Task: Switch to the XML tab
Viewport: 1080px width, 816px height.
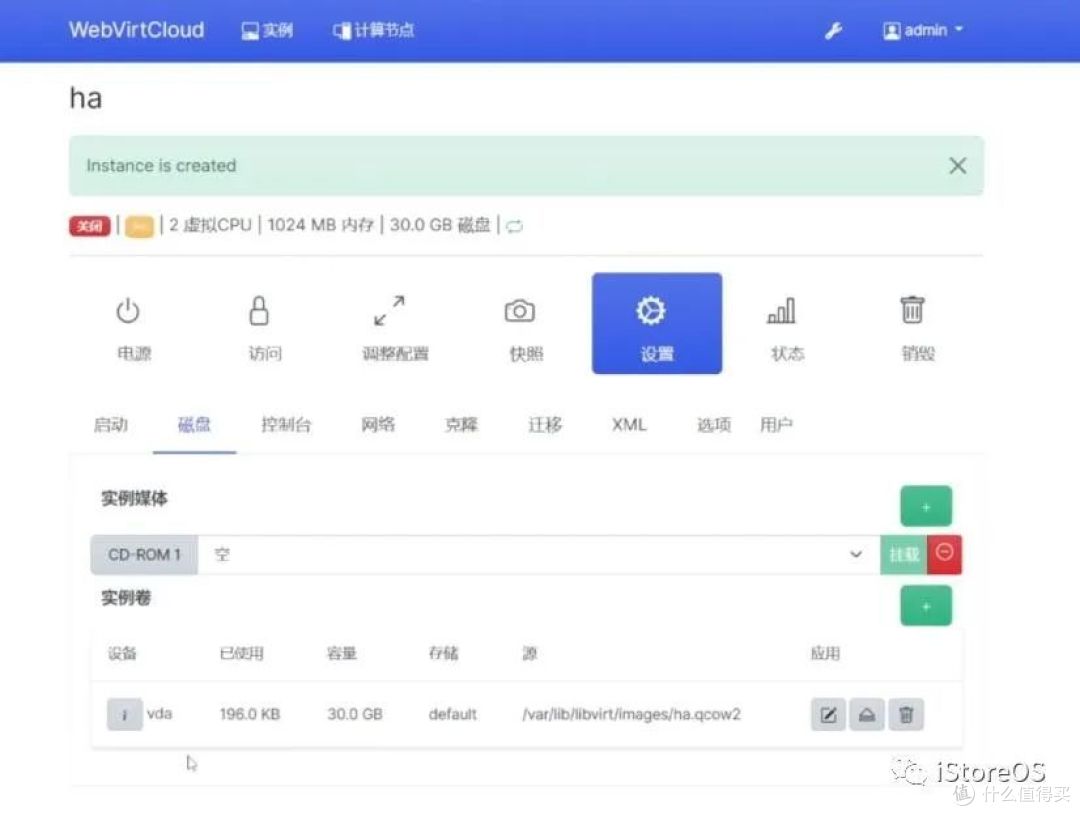Action: (630, 425)
